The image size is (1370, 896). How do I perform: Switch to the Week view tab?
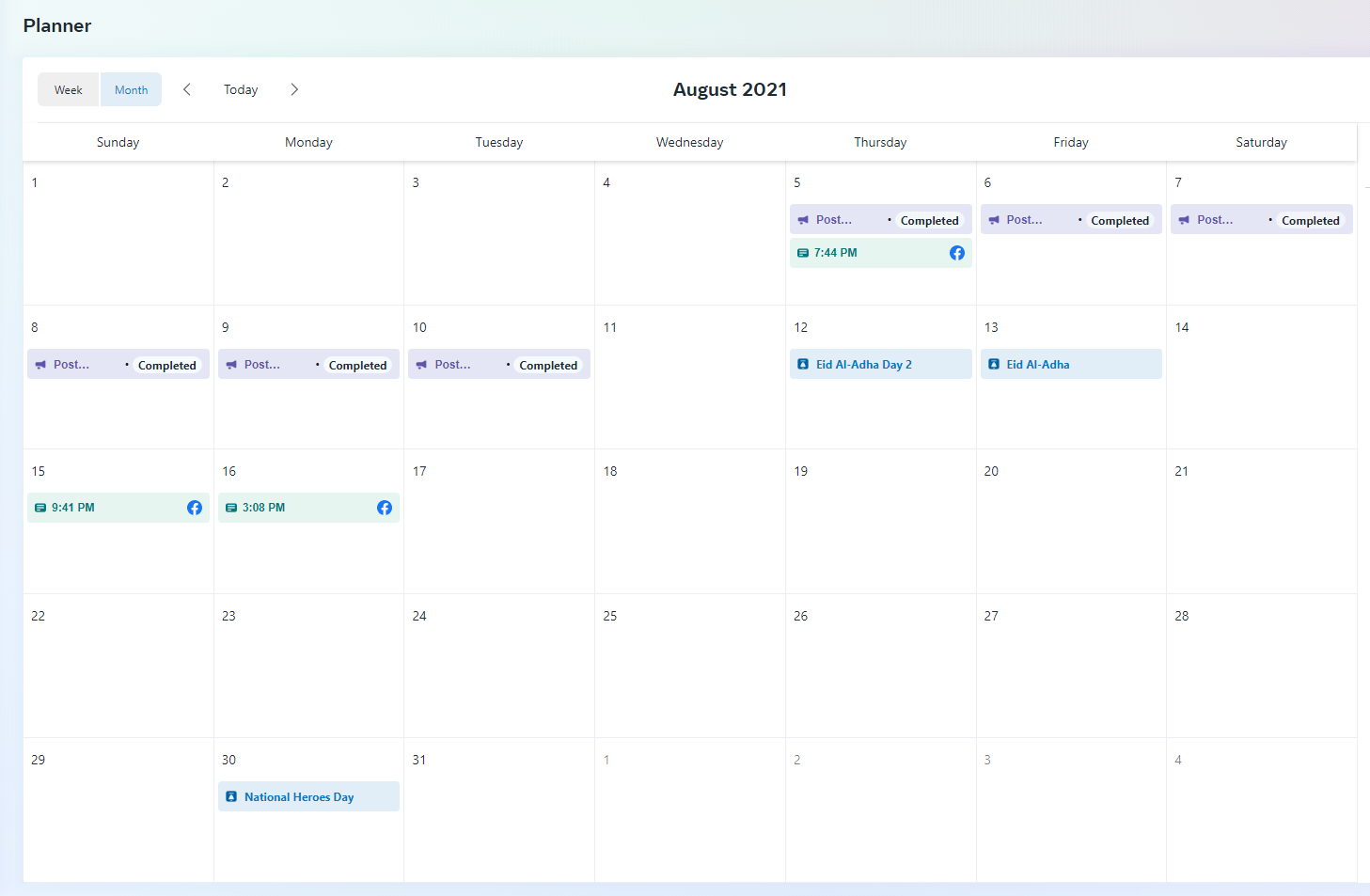[x=69, y=89]
